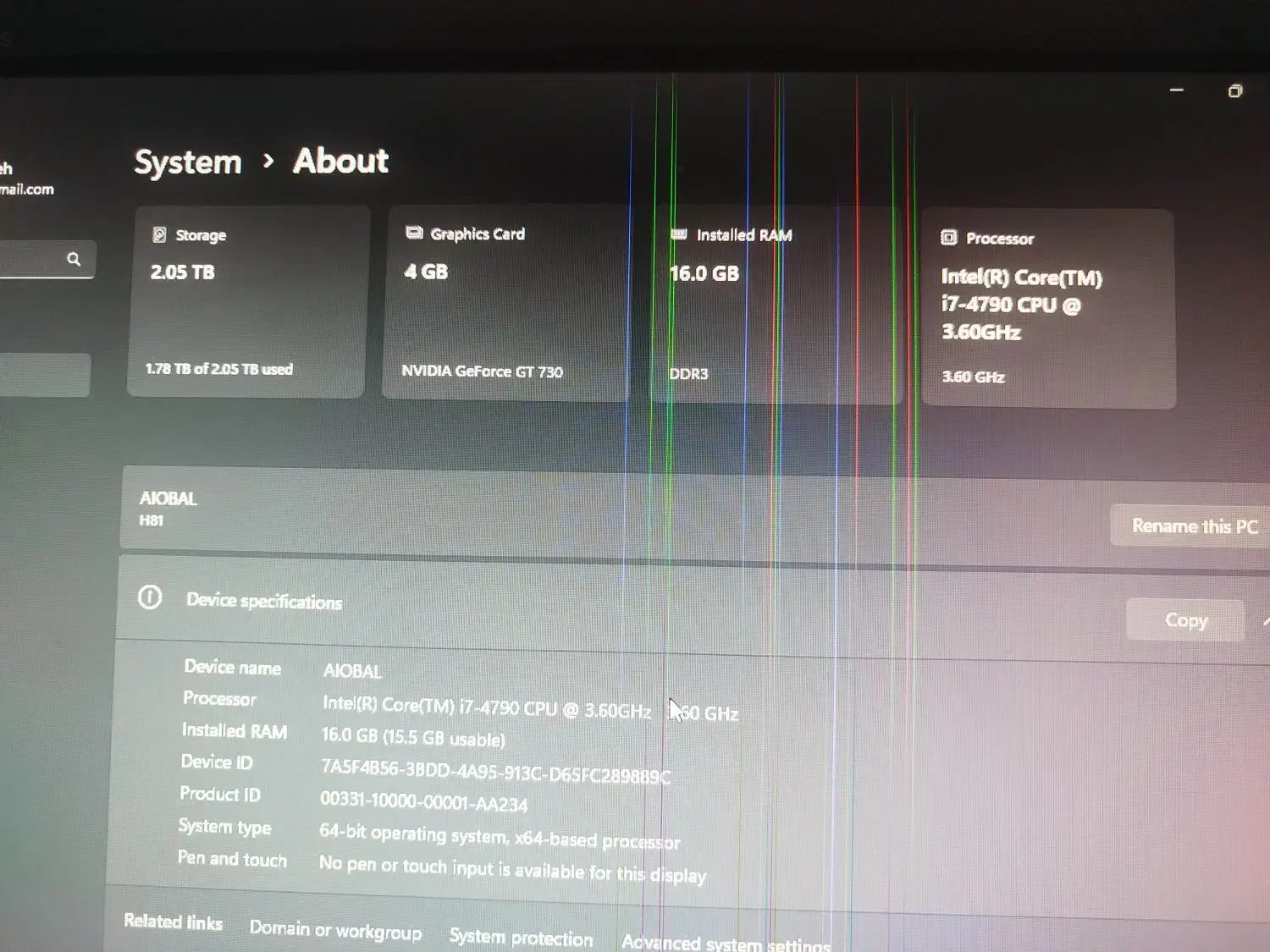This screenshot has height=952, width=1270.
Task: Open Advanced system settings link
Action: [x=726, y=943]
